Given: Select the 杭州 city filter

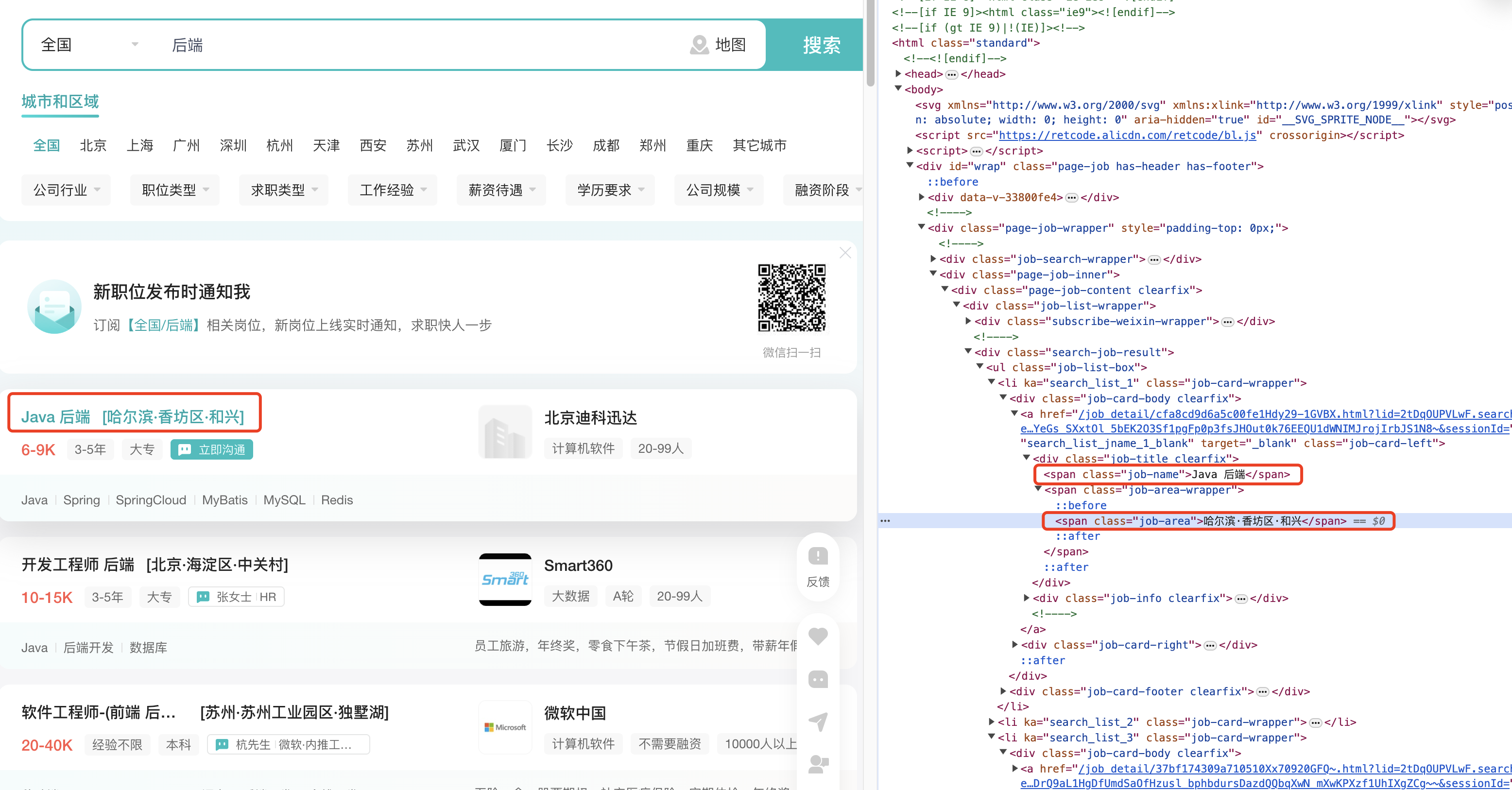Looking at the screenshot, I should (x=279, y=145).
